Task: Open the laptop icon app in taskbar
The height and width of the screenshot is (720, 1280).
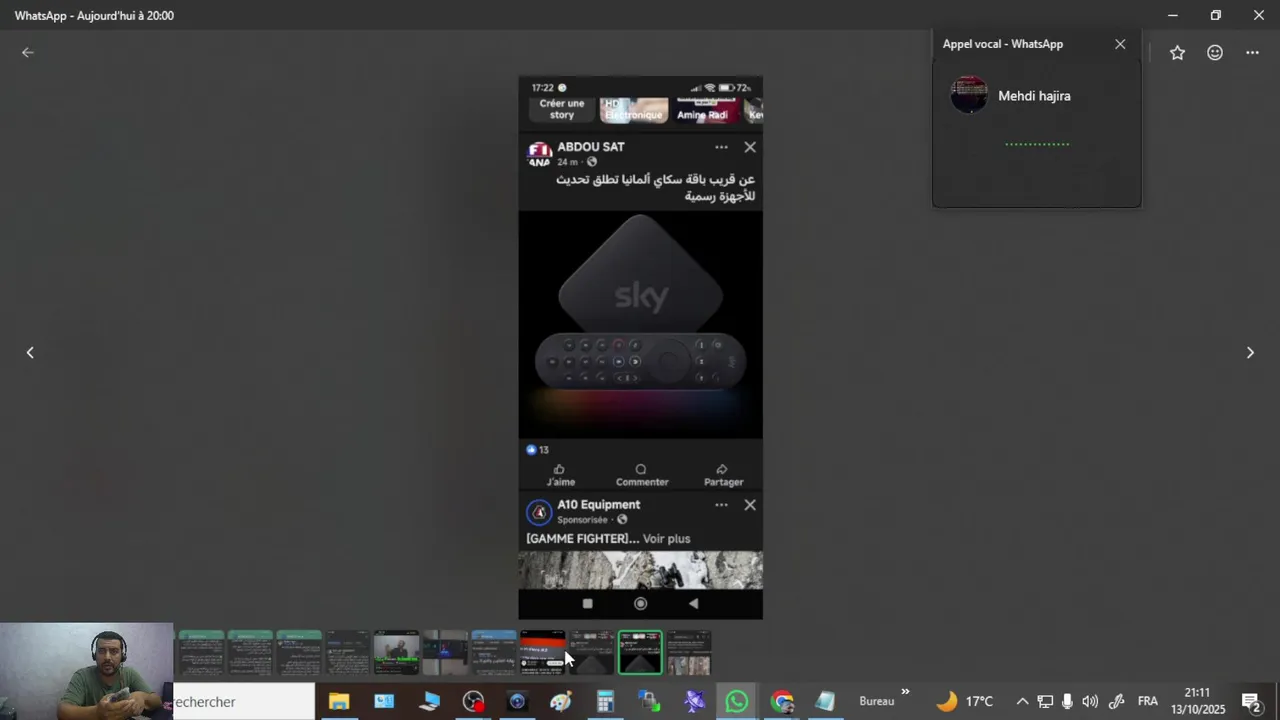Action: [x=429, y=702]
